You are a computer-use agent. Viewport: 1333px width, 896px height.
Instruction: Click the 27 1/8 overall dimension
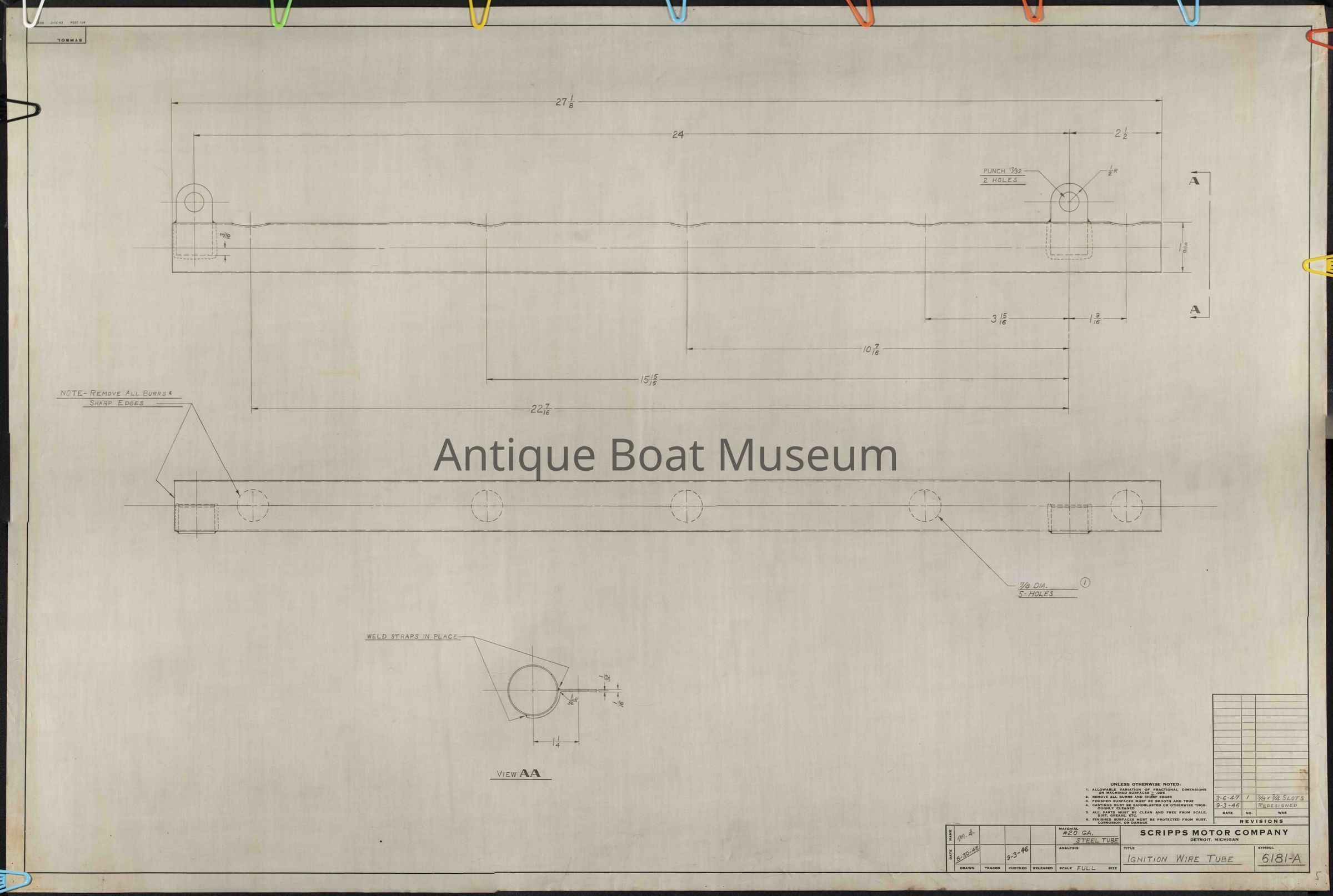coord(564,102)
